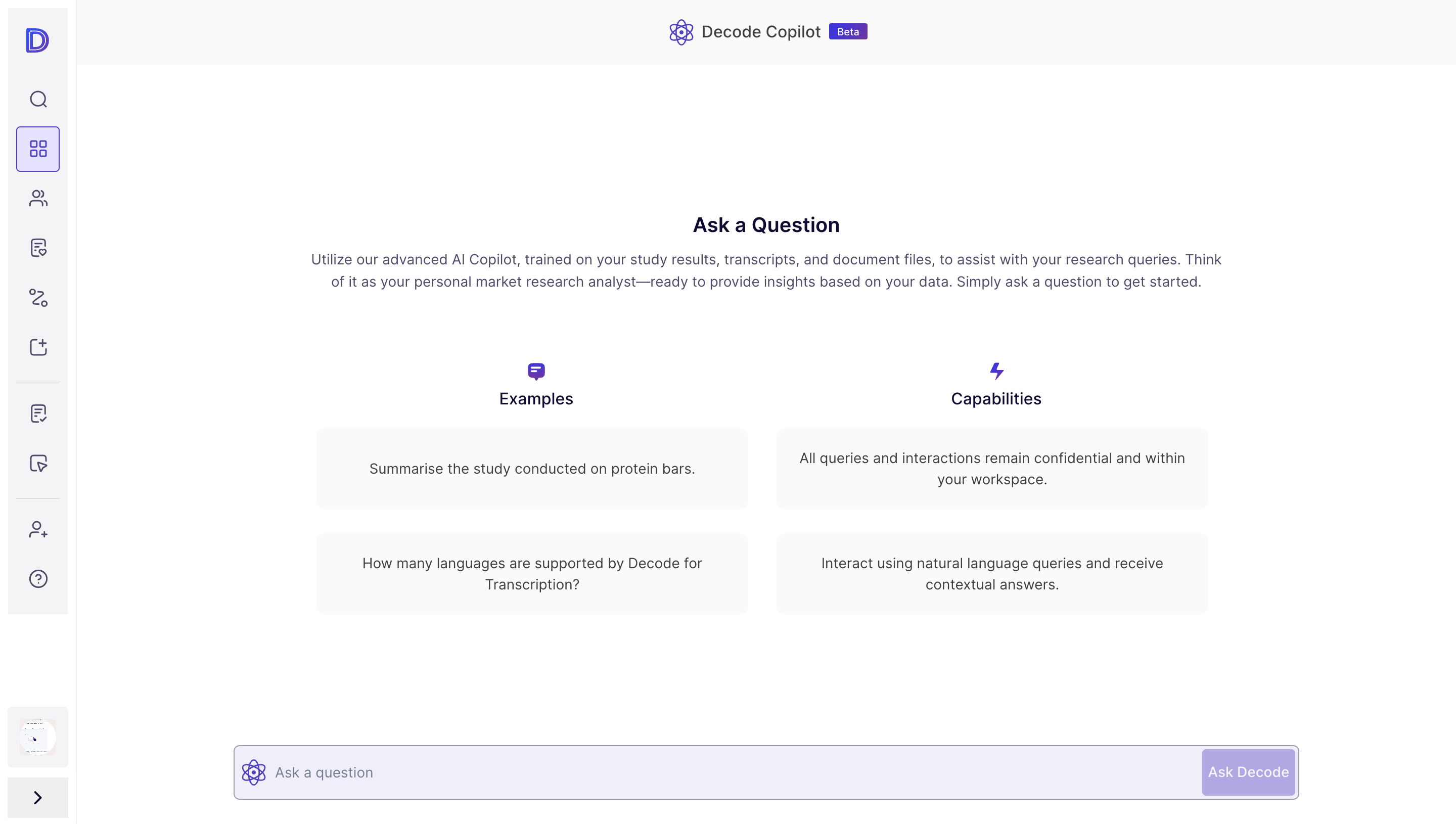This screenshot has width=1456, height=824.
Task: Click the profile avatar thumbnail
Action: (38, 737)
